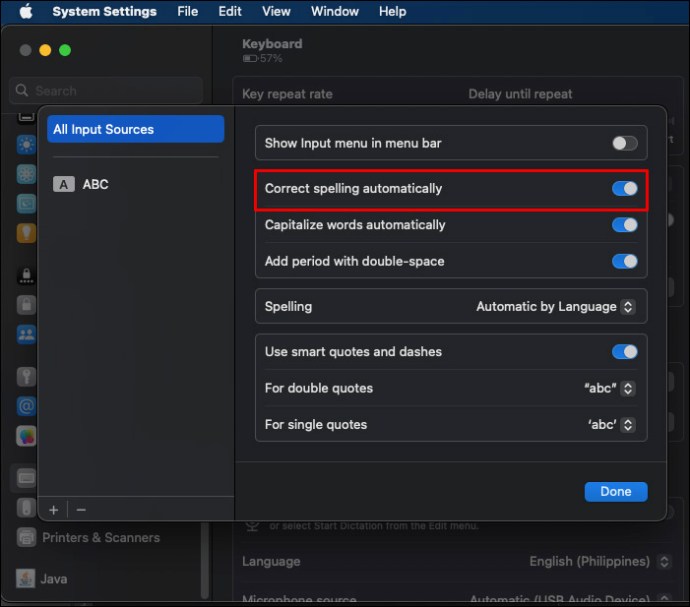This screenshot has height=607, width=690.
Task: Open Game Center via the colorful bubbles icon
Action: (26, 436)
